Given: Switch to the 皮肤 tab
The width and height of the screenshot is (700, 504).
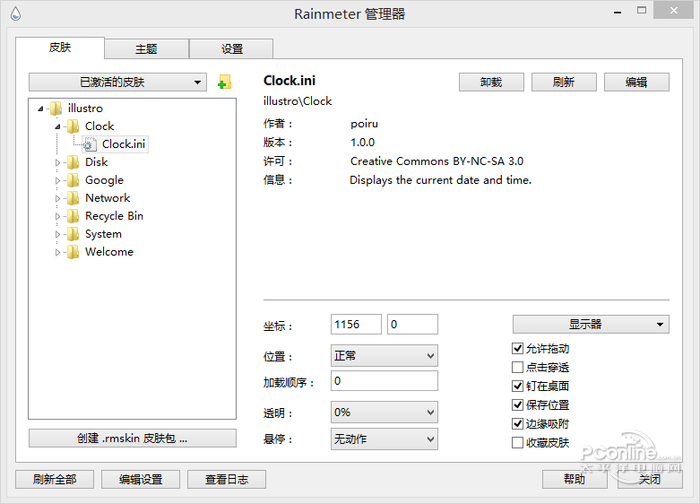Looking at the screenshot, I should (60, 47).
